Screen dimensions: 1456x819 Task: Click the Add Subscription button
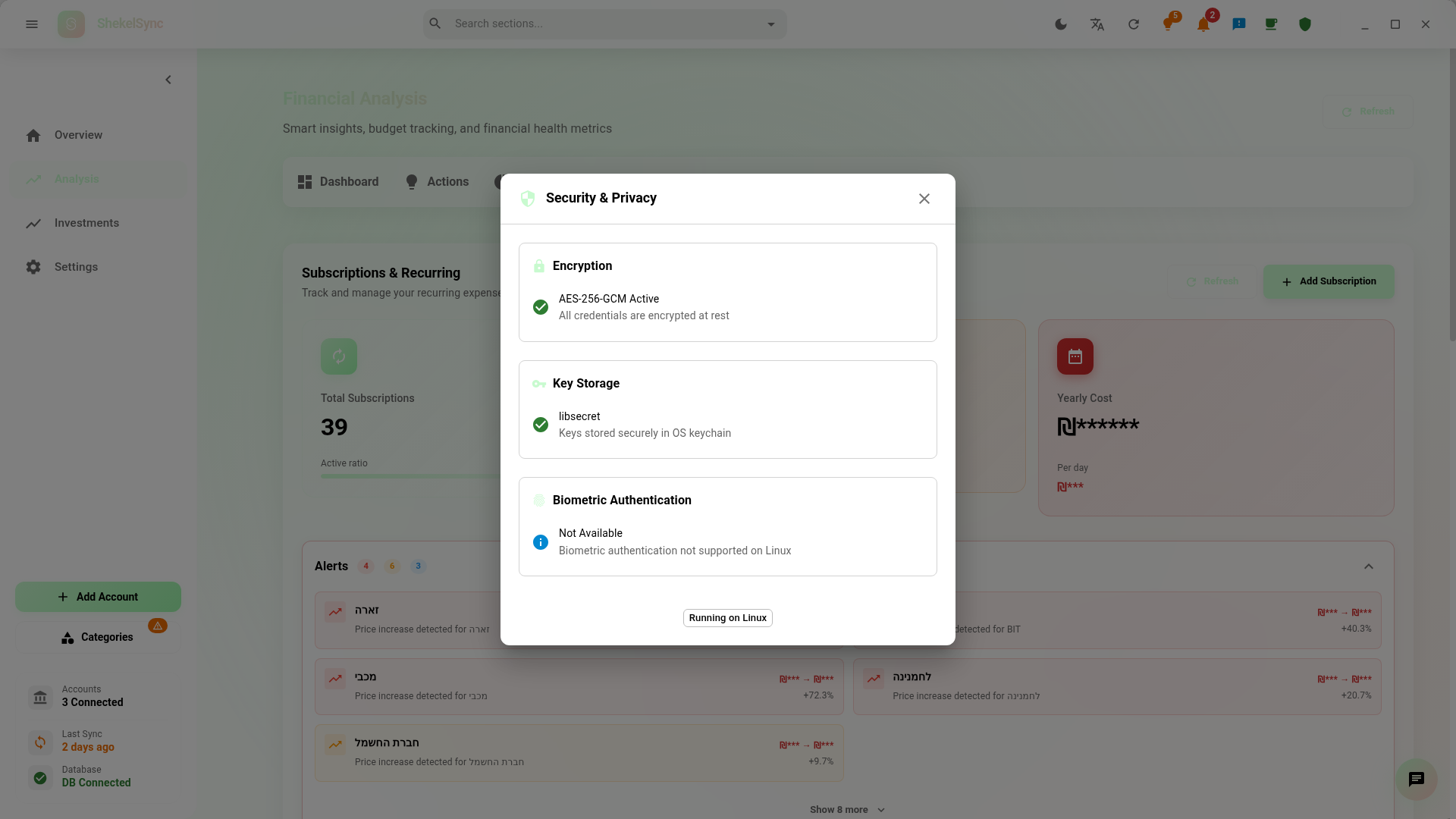coord(1329,281)
